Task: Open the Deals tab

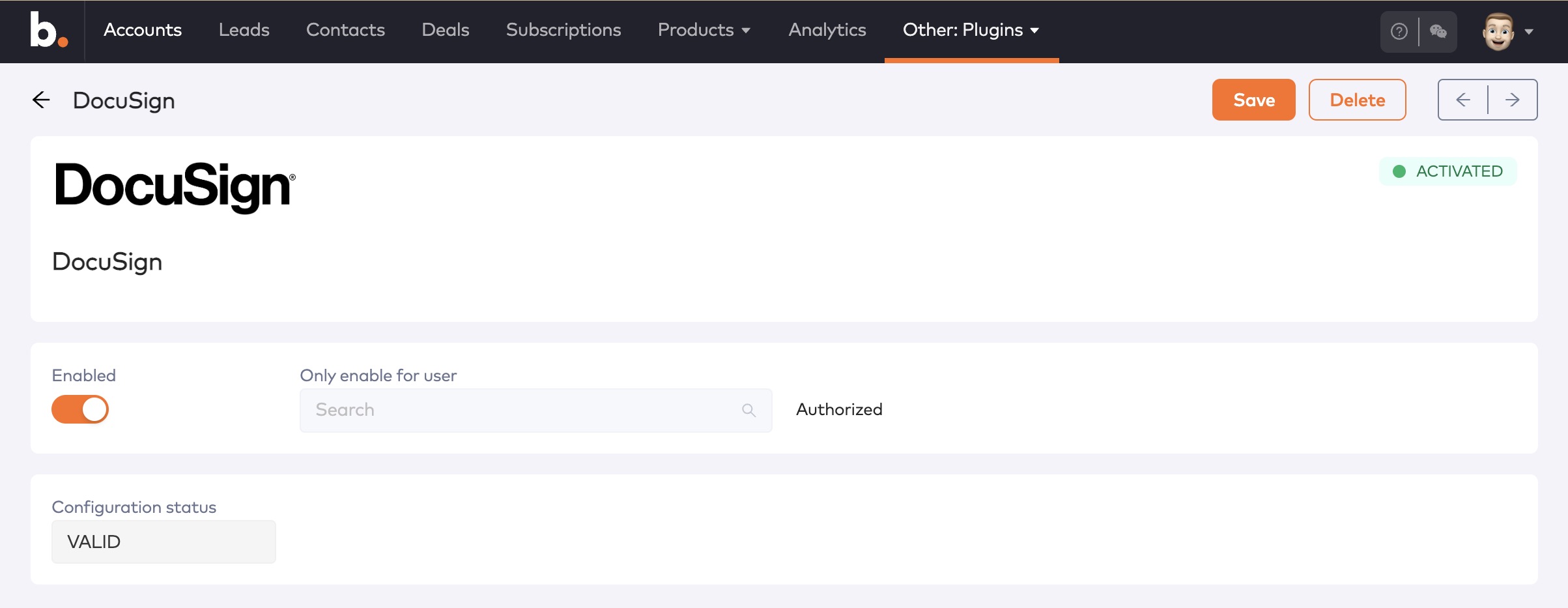Action: 446,30
